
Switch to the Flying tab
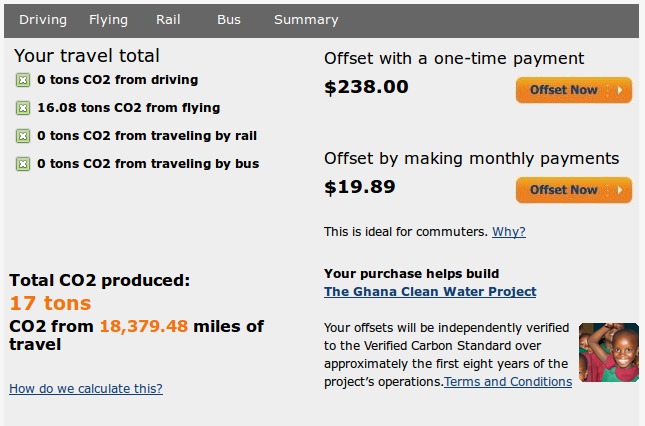[108, 19]
